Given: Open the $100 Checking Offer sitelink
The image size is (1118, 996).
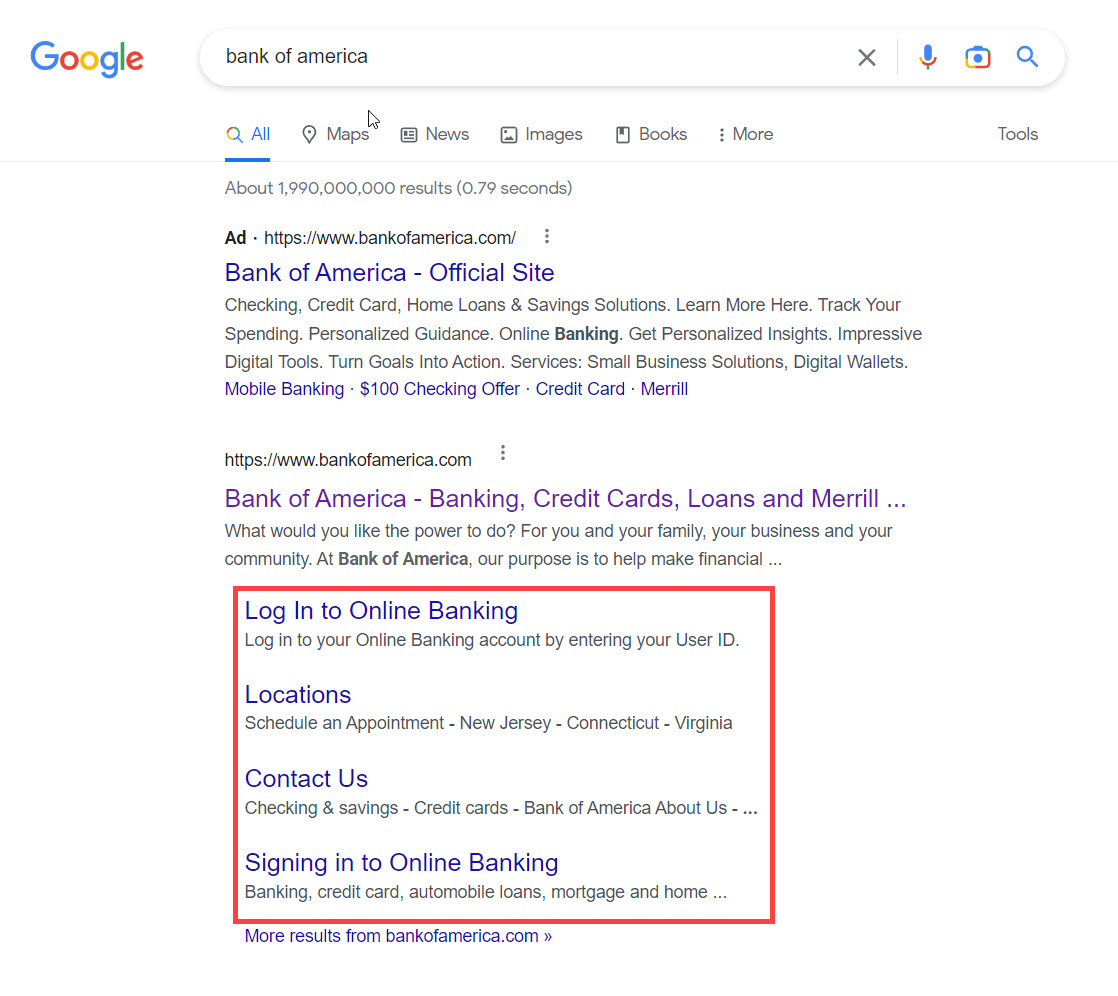Looking at the screenshot, I should coord(439,389).
